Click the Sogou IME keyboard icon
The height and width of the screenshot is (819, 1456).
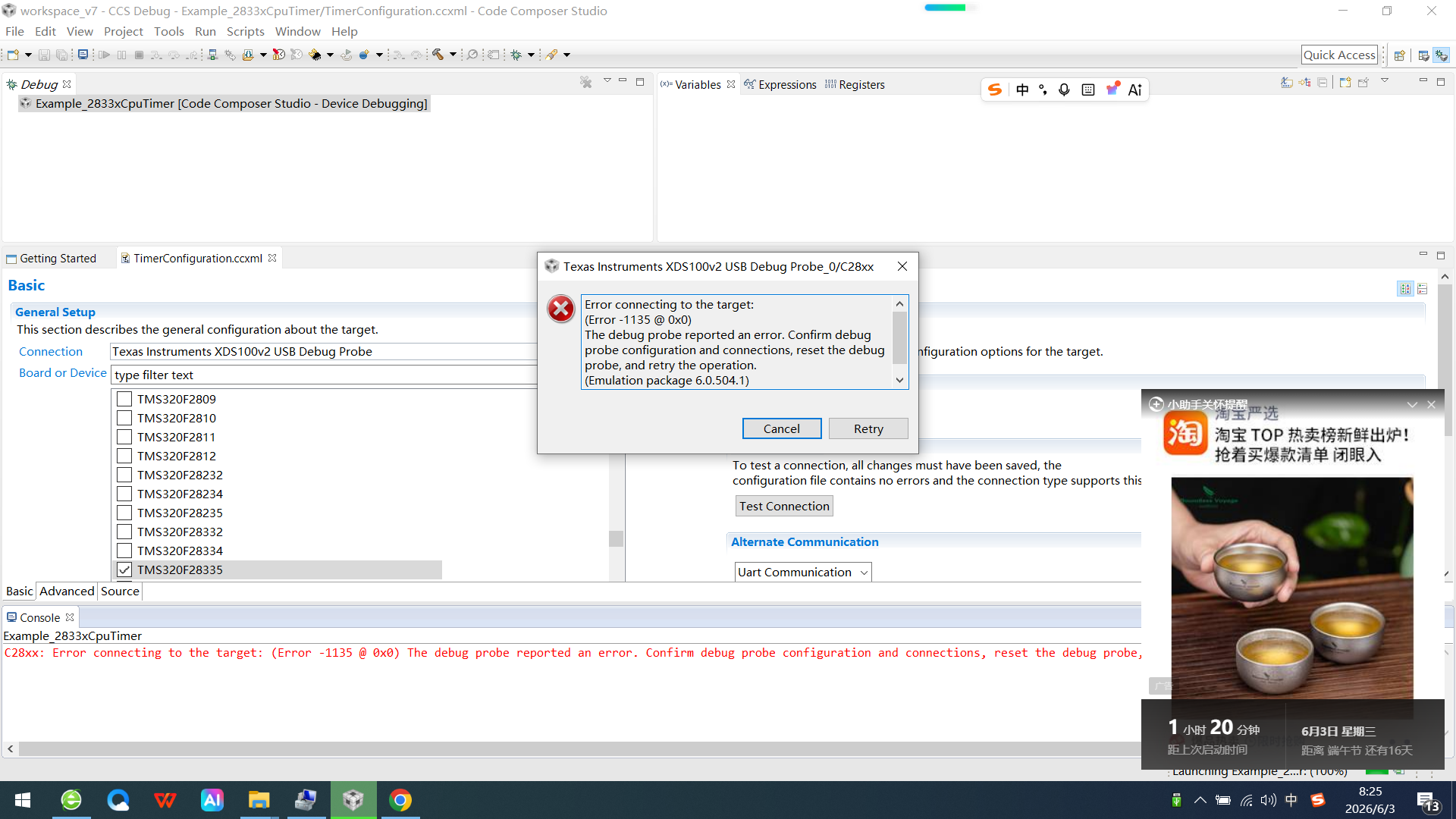(x=1088, y=89)
